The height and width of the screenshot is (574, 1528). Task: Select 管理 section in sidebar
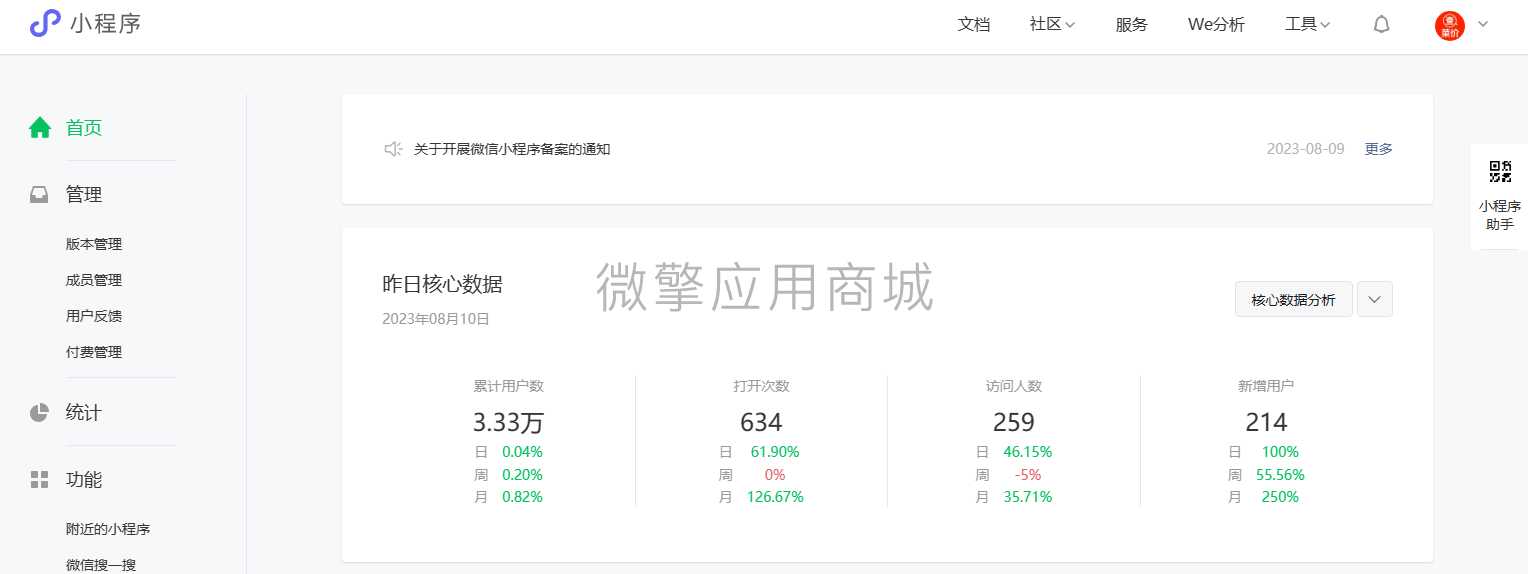tap(84, 195)
